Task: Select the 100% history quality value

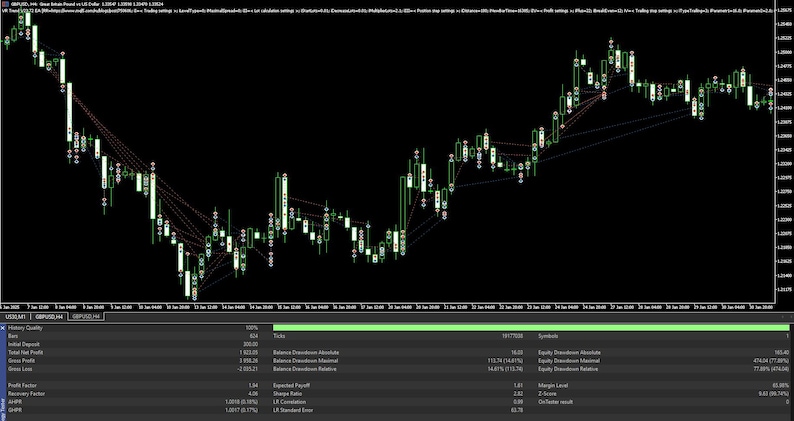Action: click(x=251, y=328)
